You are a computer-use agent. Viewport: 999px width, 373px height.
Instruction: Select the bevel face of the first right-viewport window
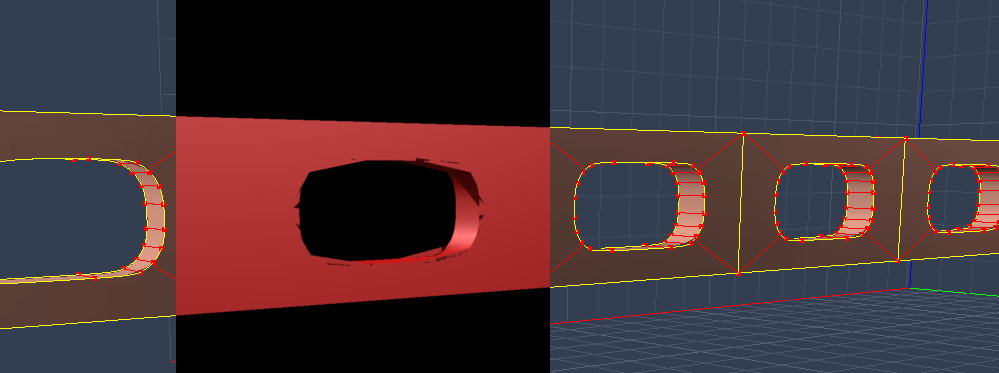pyautogui.click(x=689, y=205)
